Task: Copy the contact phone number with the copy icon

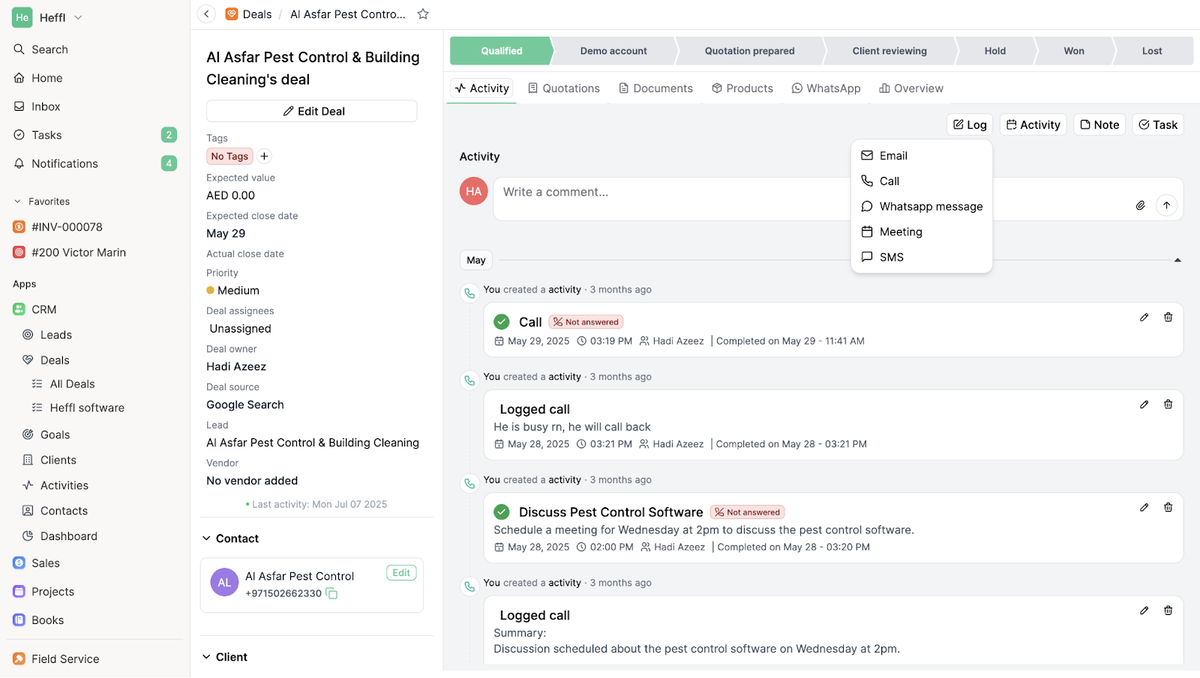Action: pyautogui.click(x=331, y=593)
